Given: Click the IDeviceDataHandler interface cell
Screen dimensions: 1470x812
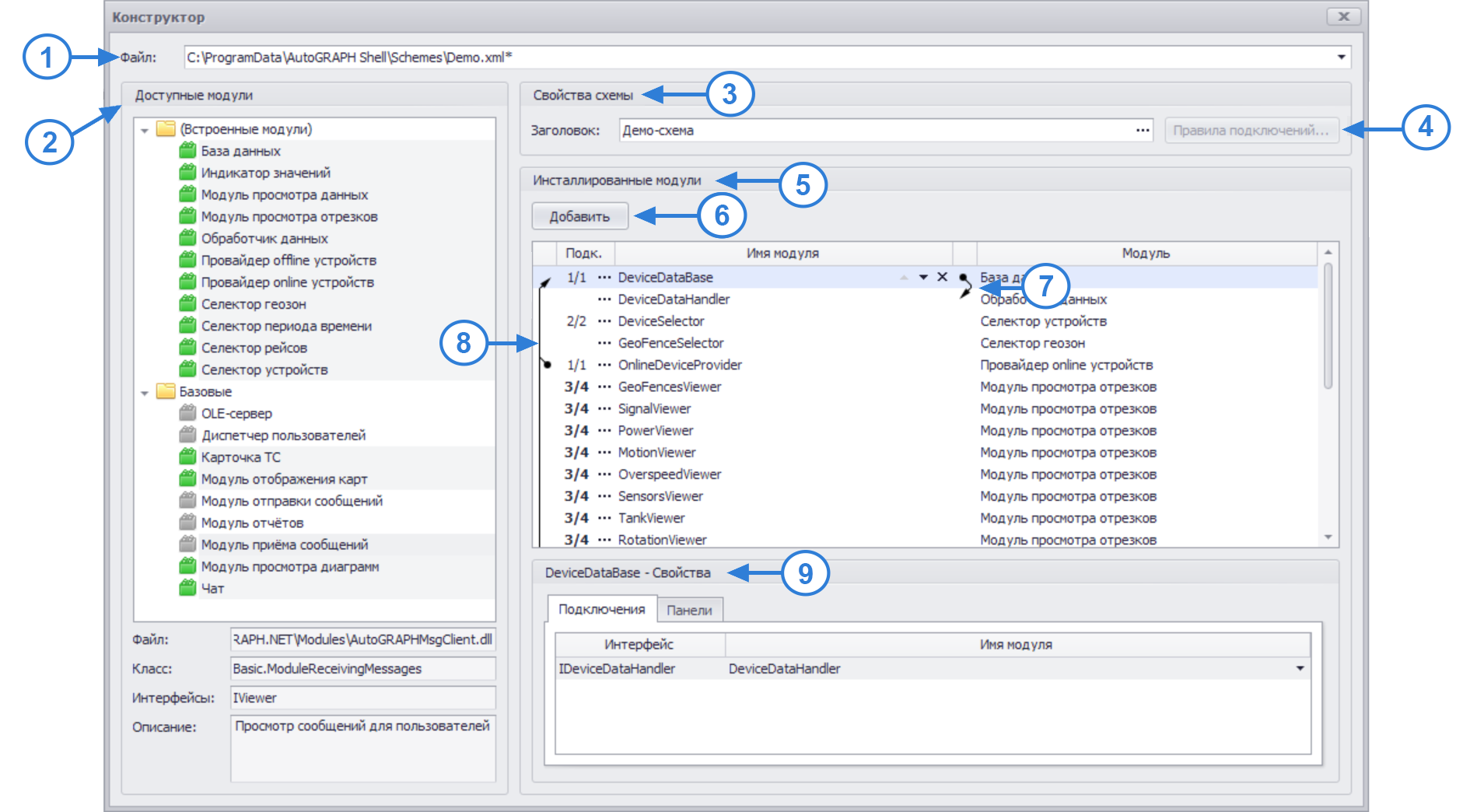Looking at the screenshot, I should (640, 668).
